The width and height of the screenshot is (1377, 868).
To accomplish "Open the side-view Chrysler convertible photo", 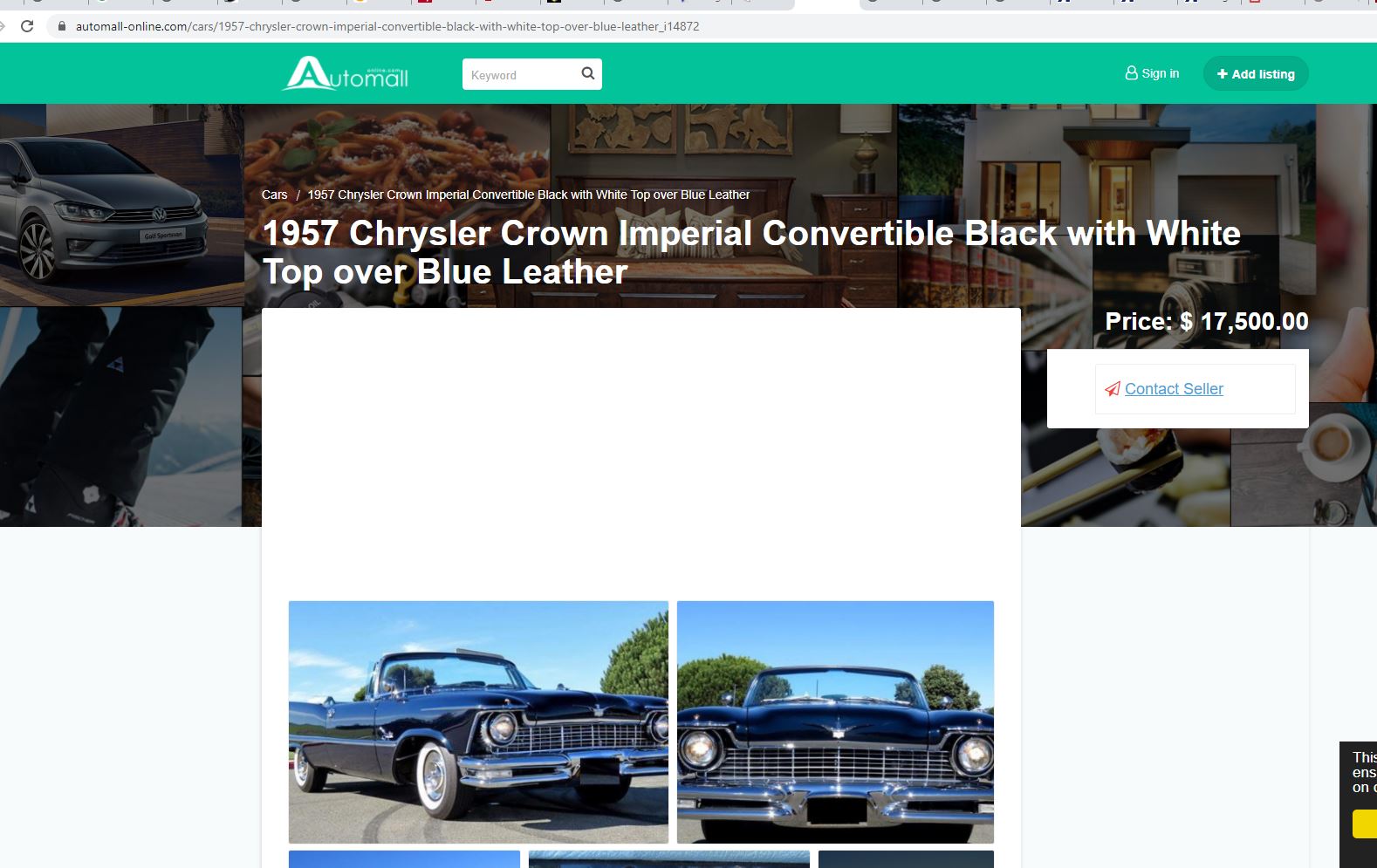I will point(478,721).
